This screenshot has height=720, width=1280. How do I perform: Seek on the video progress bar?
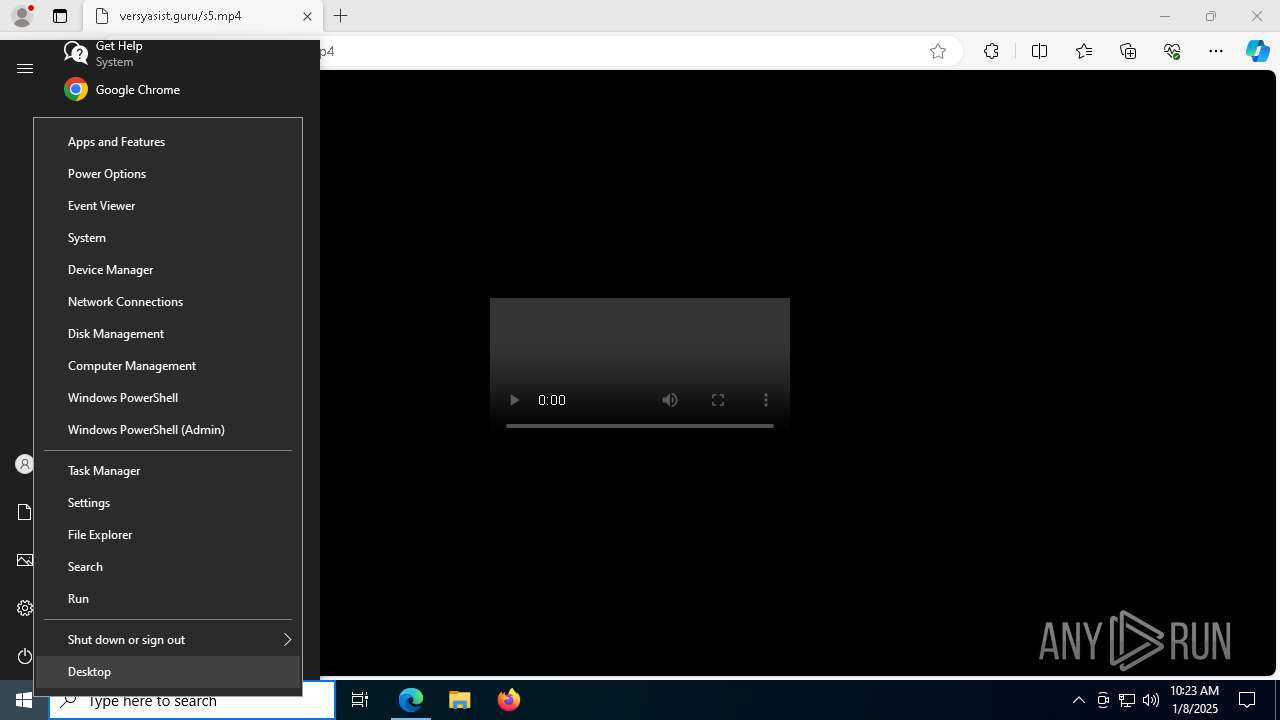[x=640, y=426]
